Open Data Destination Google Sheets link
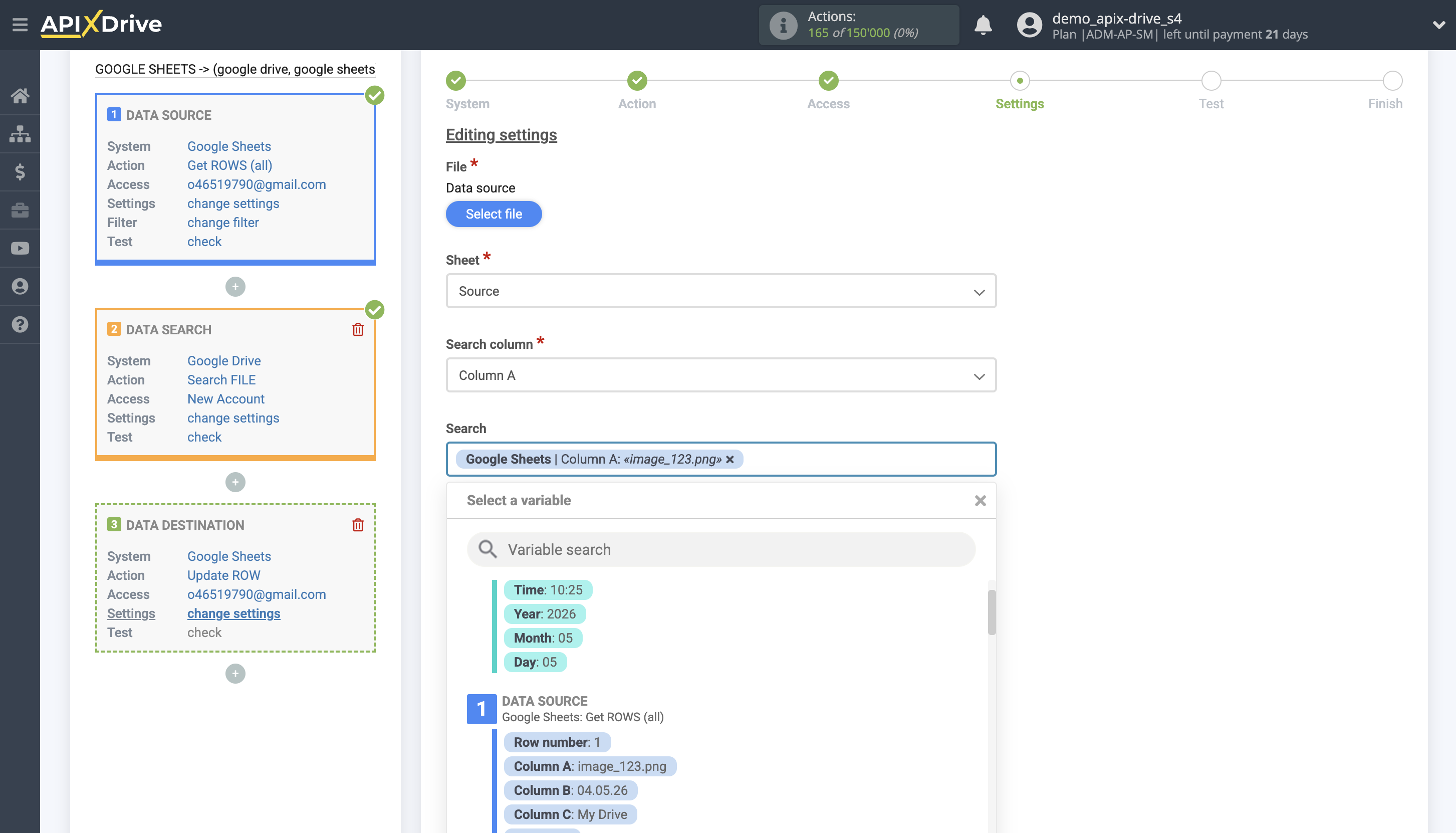 coord(229,556)
